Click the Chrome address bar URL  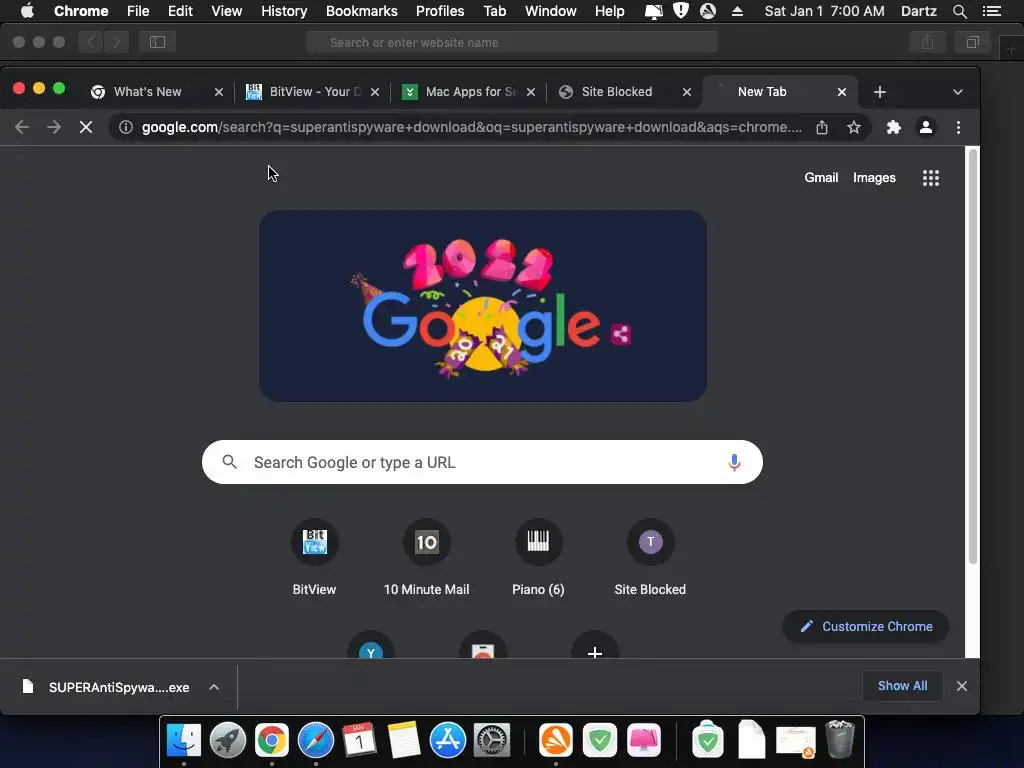tap(472, 127)
